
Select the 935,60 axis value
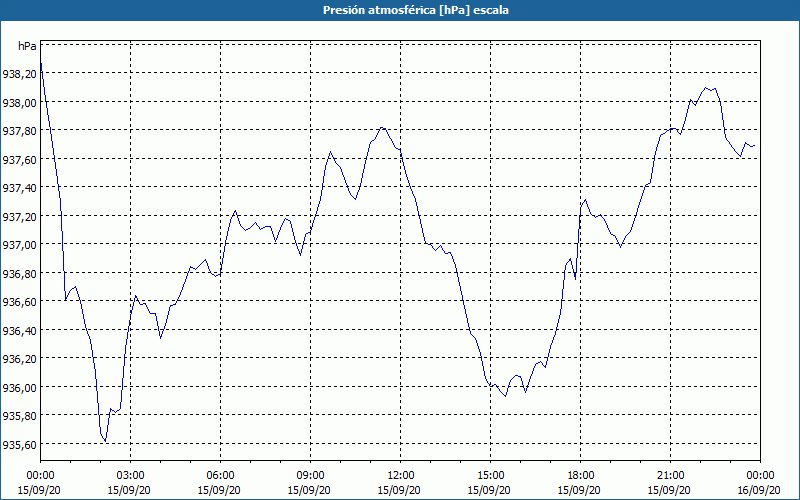coord(19,445)
